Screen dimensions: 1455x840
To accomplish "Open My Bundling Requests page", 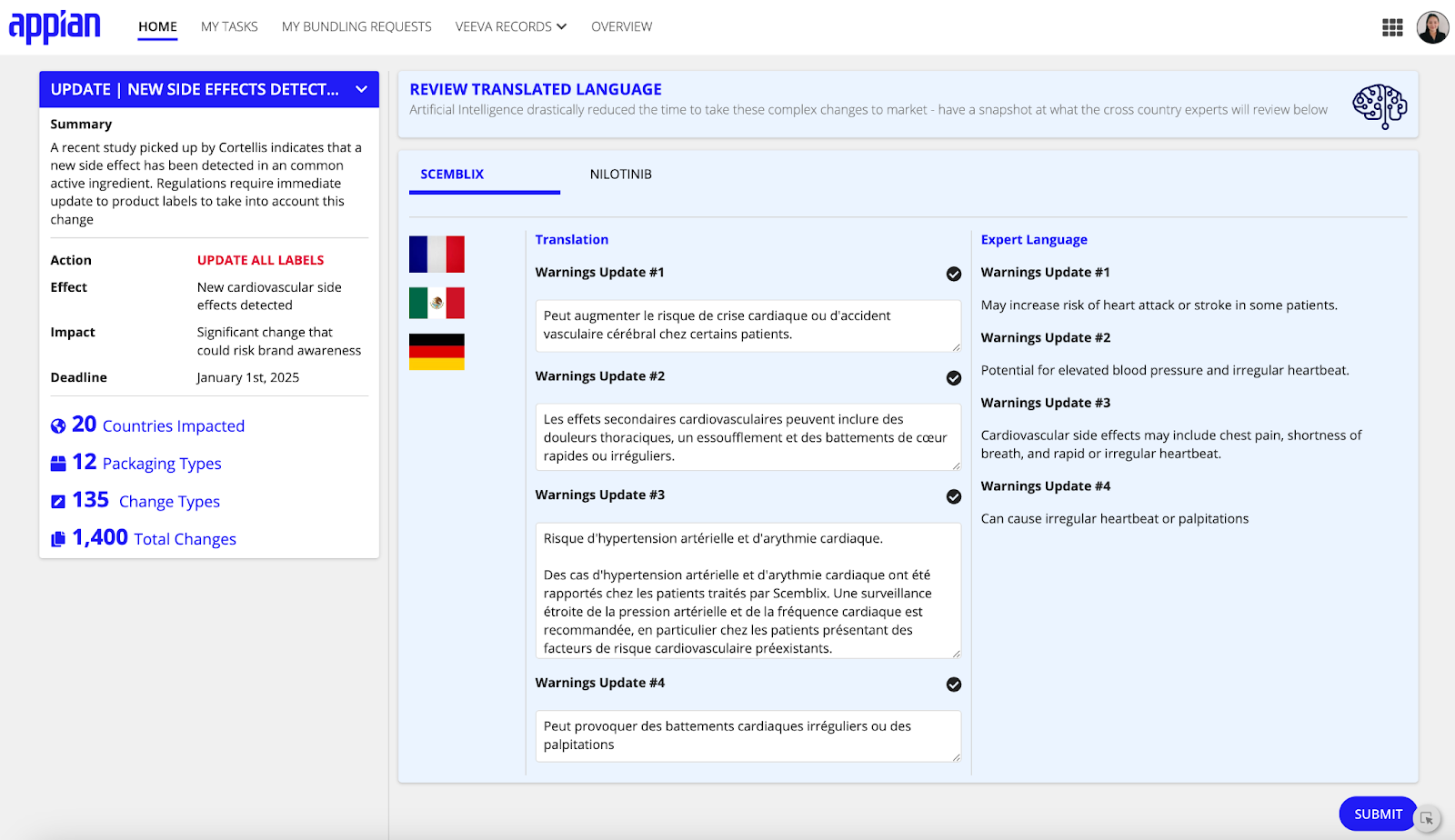I will 356,26.
